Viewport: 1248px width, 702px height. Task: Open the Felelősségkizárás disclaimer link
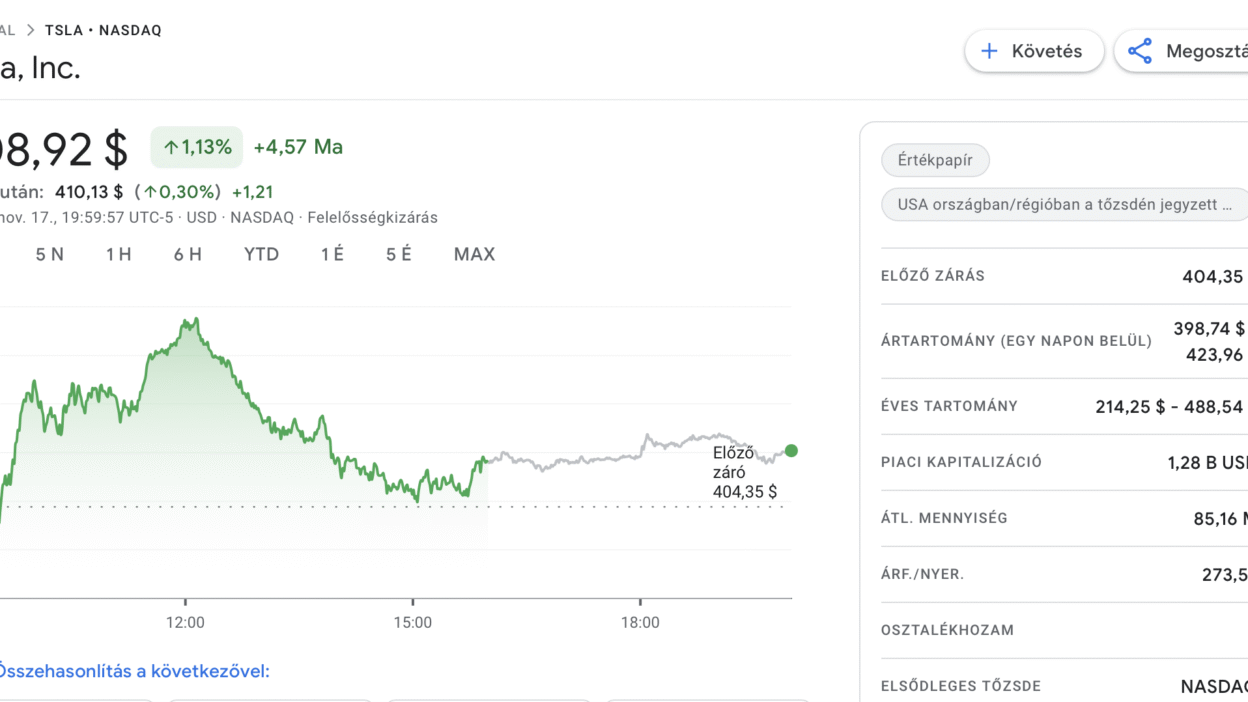tap(372, 217)
